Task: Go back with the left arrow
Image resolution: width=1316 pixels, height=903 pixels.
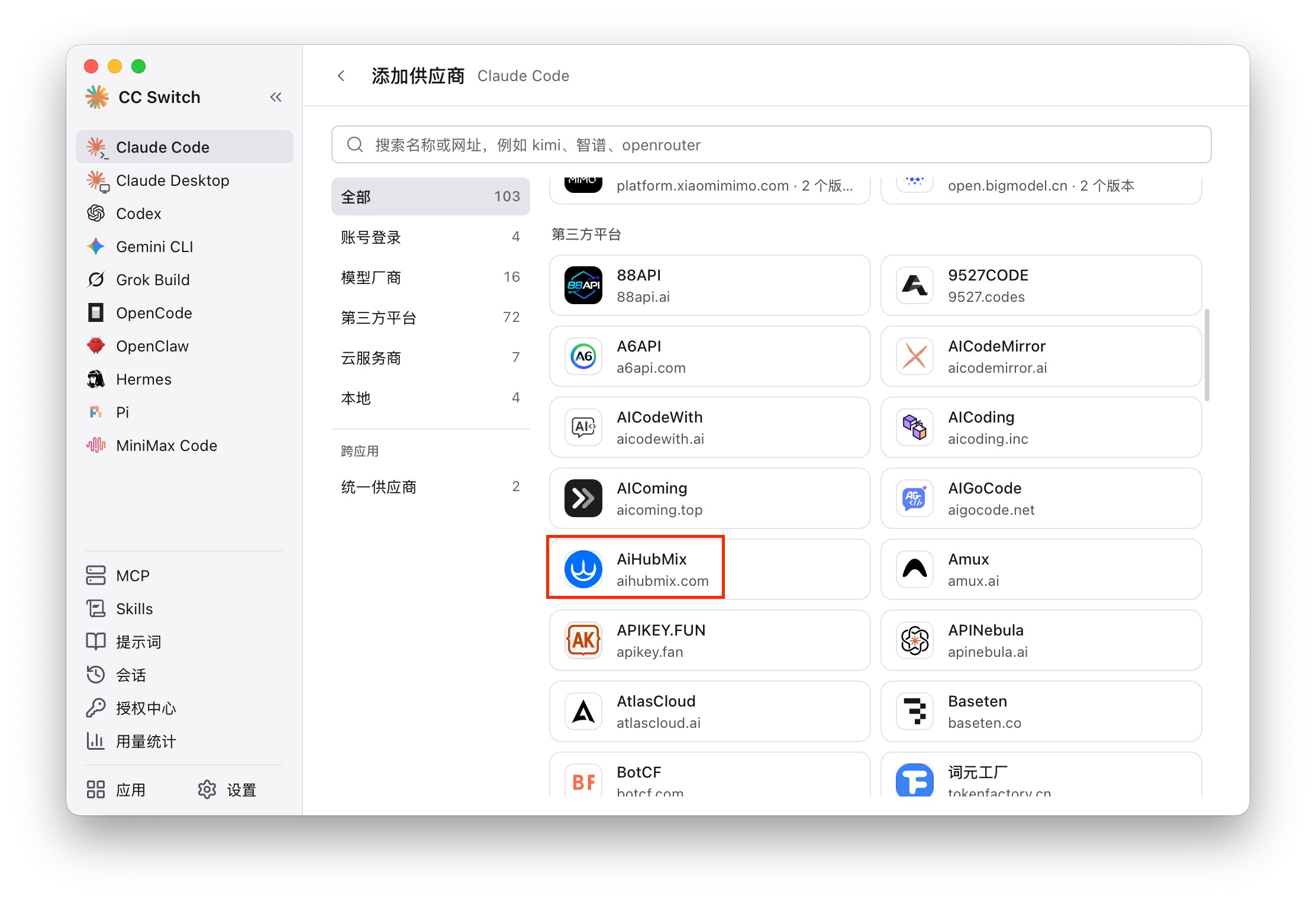Action: pos(341,76)
